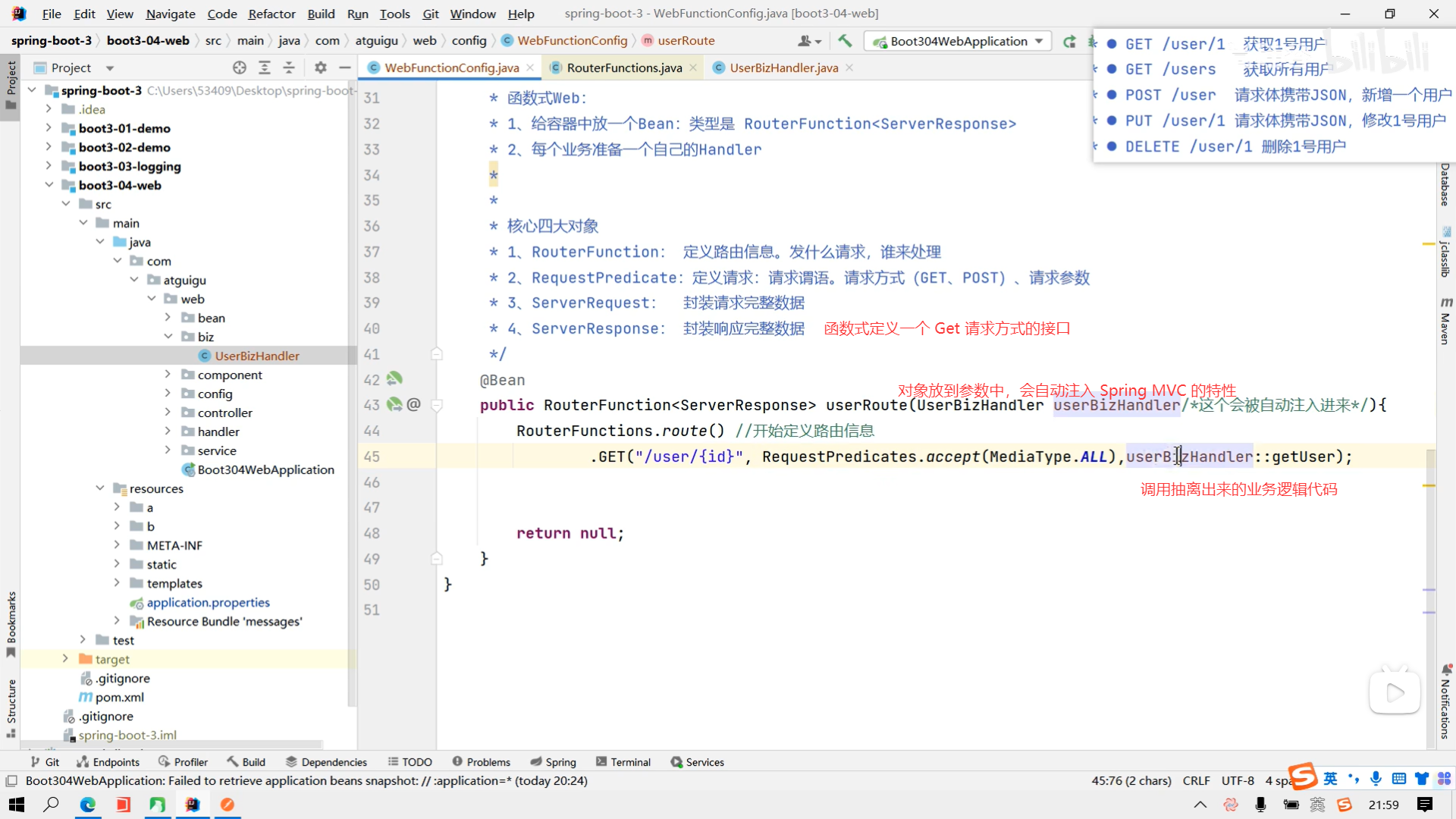Open the Boot304WebApplication run configuration dropdown

(959, 41)
